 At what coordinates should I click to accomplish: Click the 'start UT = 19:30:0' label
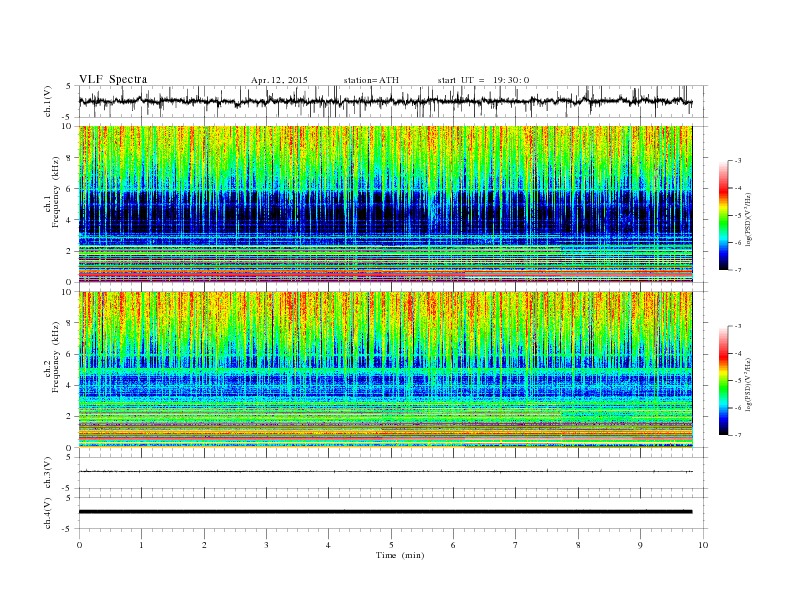[483, 80]
